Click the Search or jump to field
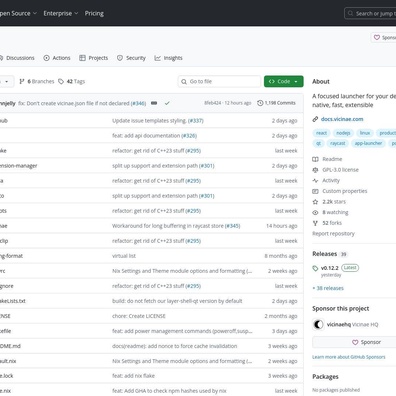Screen dimensions: 396x396 [x=371, y=14]
